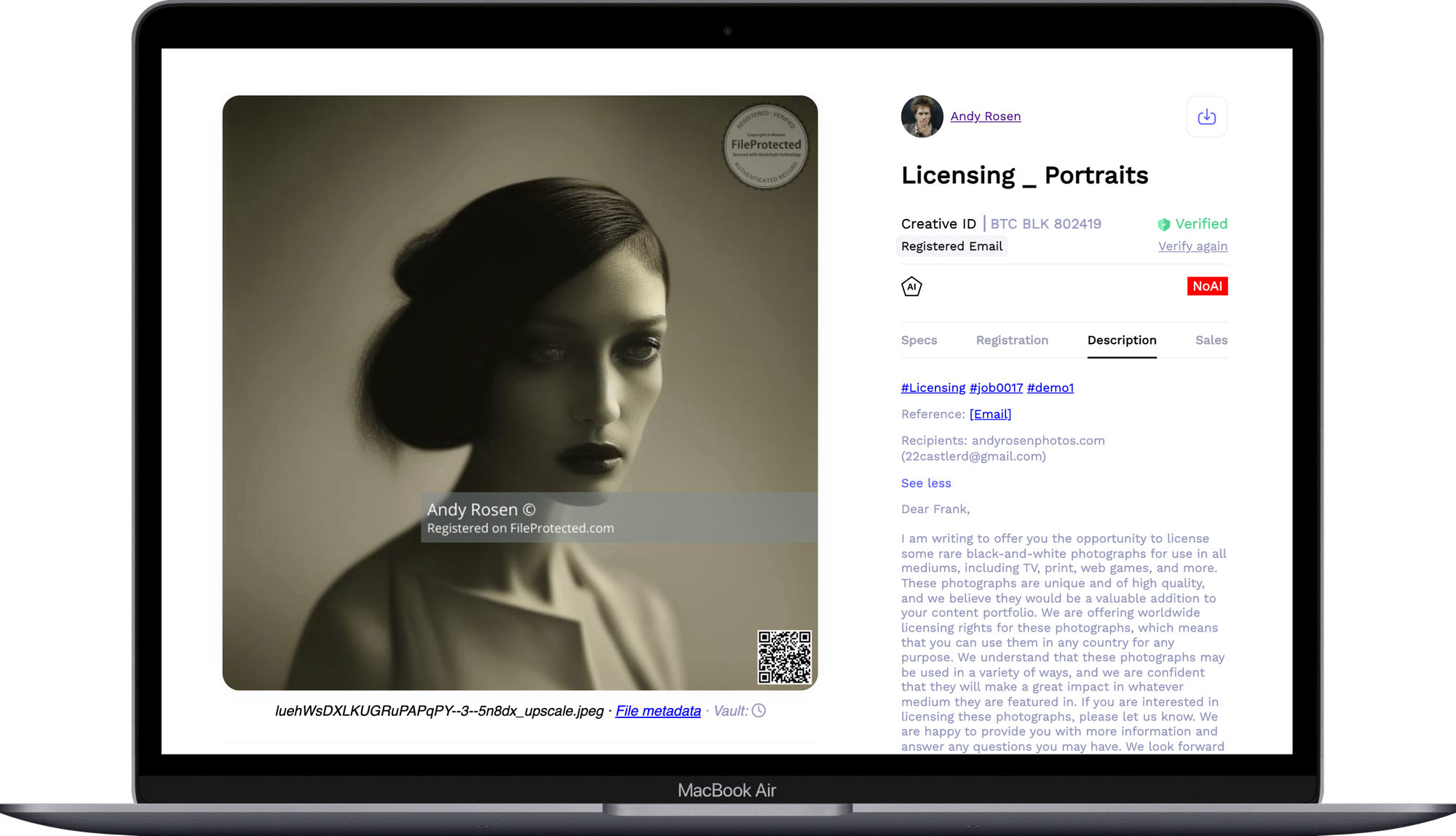Click the AI pentagon icon
The image size is (1456, 836).
click(x=911, y=287)
